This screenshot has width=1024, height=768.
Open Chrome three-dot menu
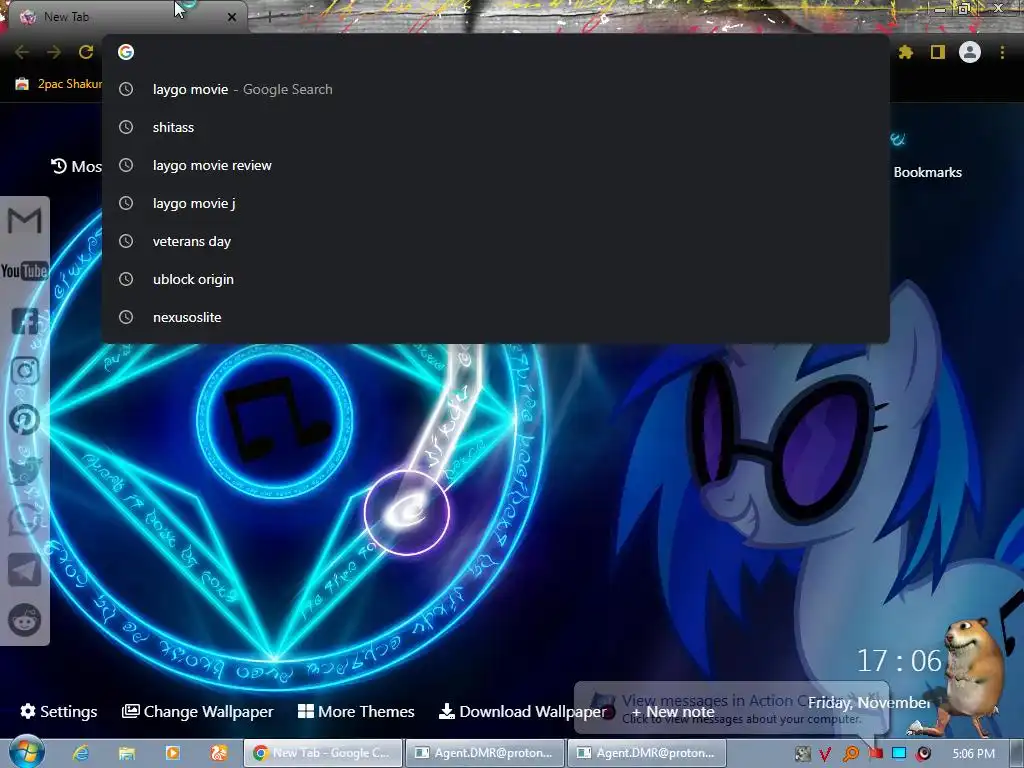[1002, 52]
